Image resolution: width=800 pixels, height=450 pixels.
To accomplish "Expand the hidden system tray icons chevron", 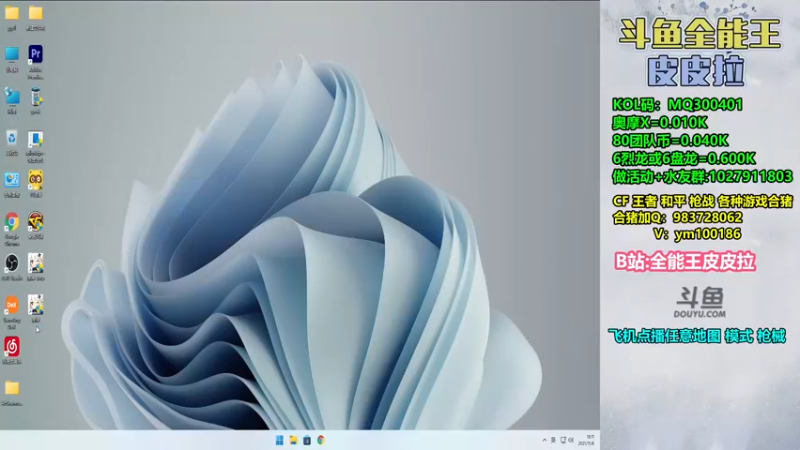I will (x=544, y=440).
